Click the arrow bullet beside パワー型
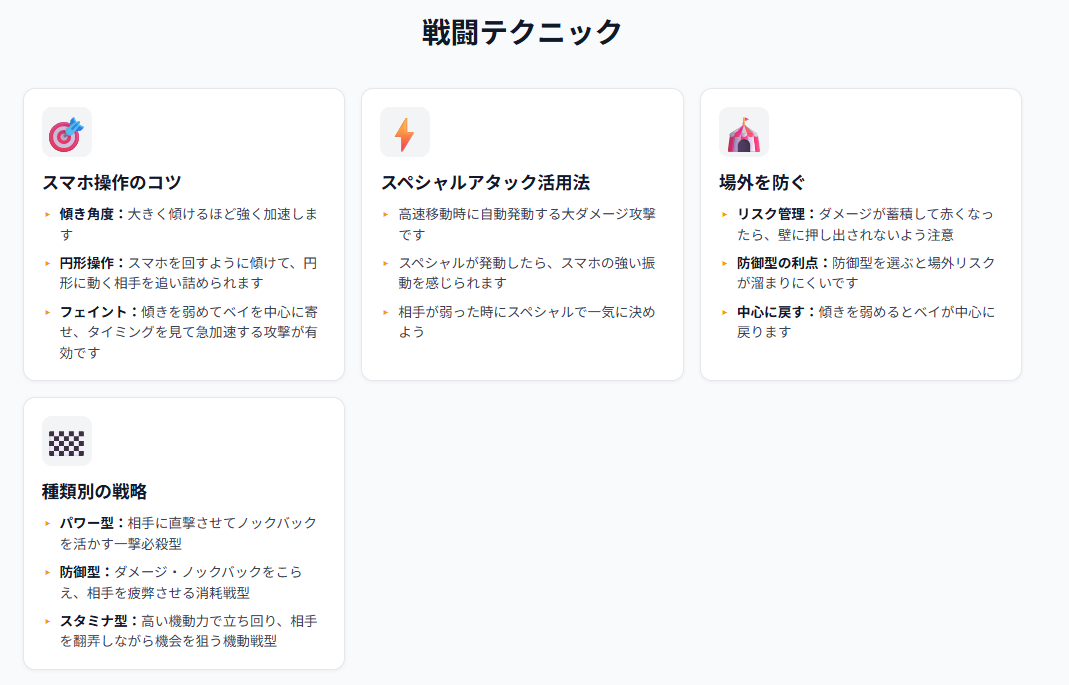This screenshot has height=685, width=1069. [45, 522]
